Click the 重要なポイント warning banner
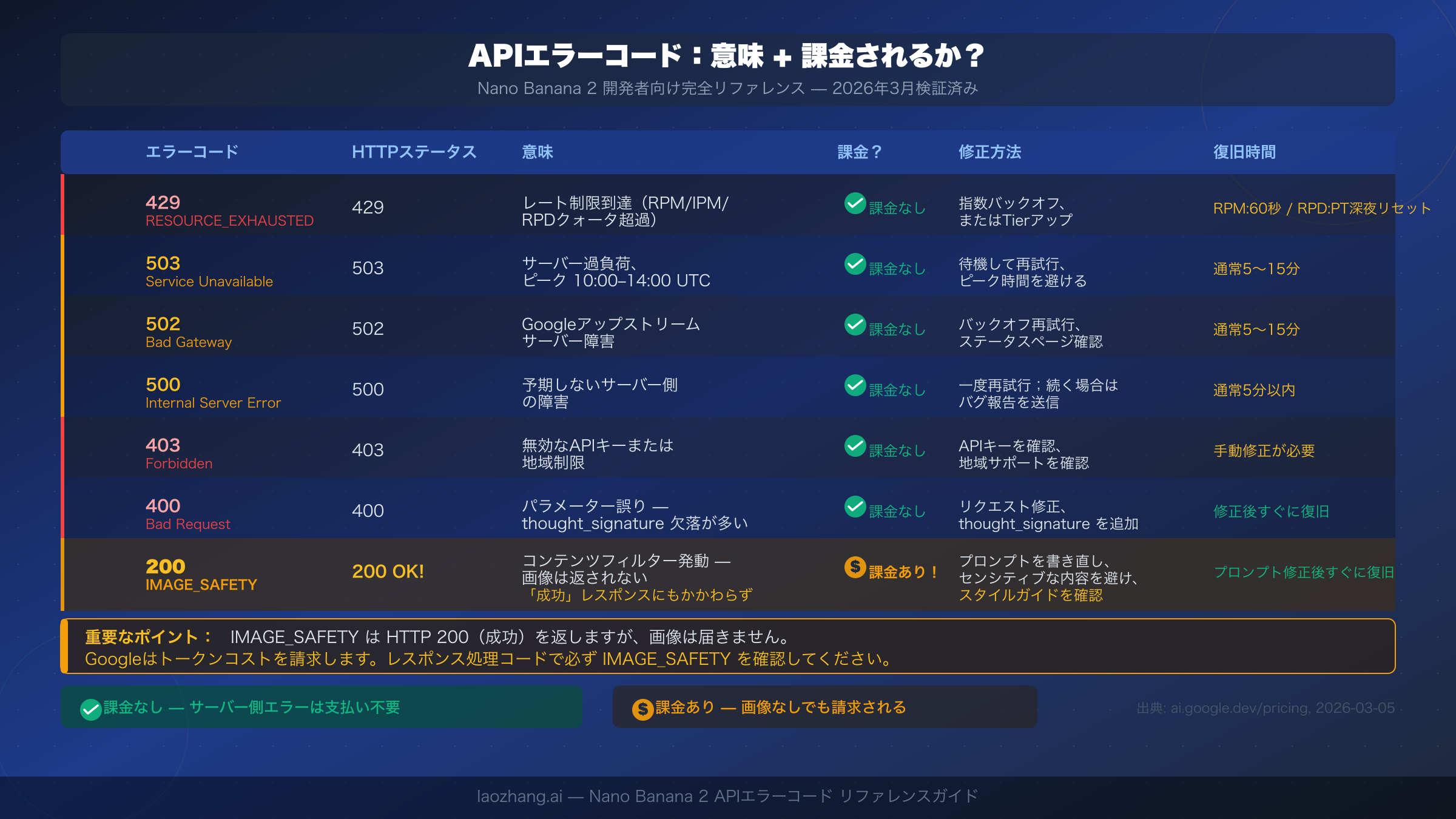 [x=728, y=646]
